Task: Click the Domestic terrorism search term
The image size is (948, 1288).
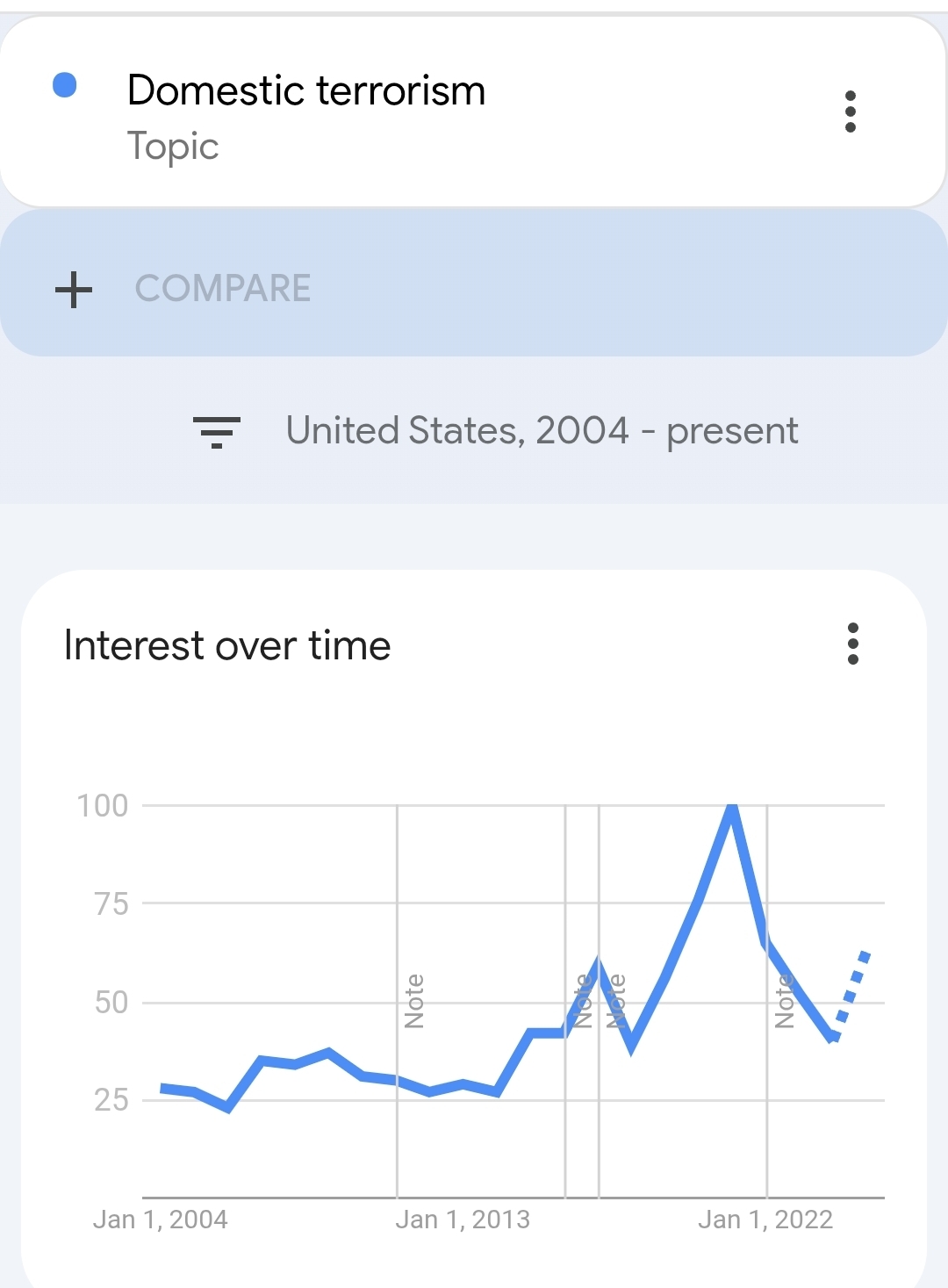Action: point(305,90)
